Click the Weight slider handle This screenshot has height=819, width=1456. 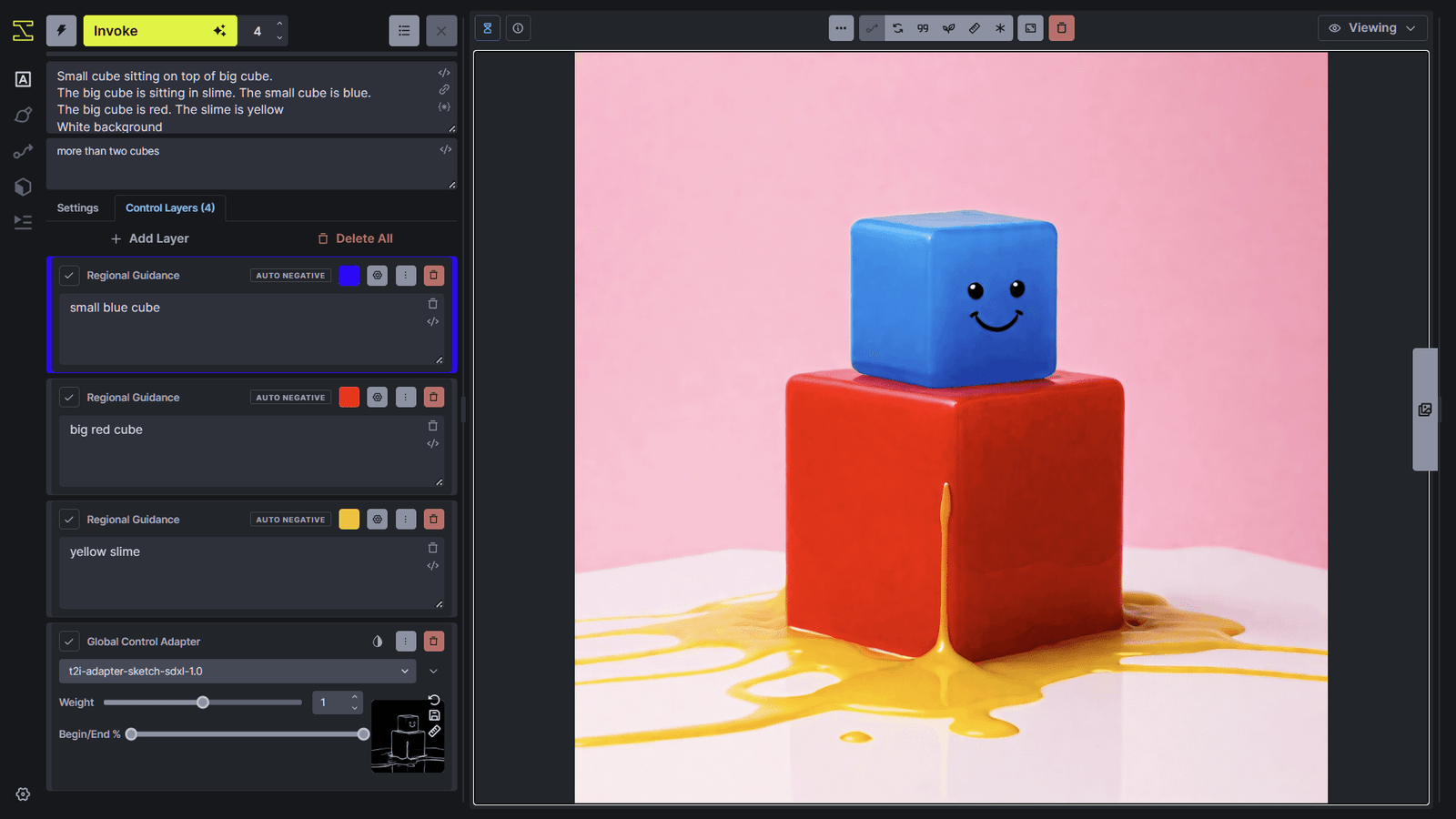click(203, 703)
